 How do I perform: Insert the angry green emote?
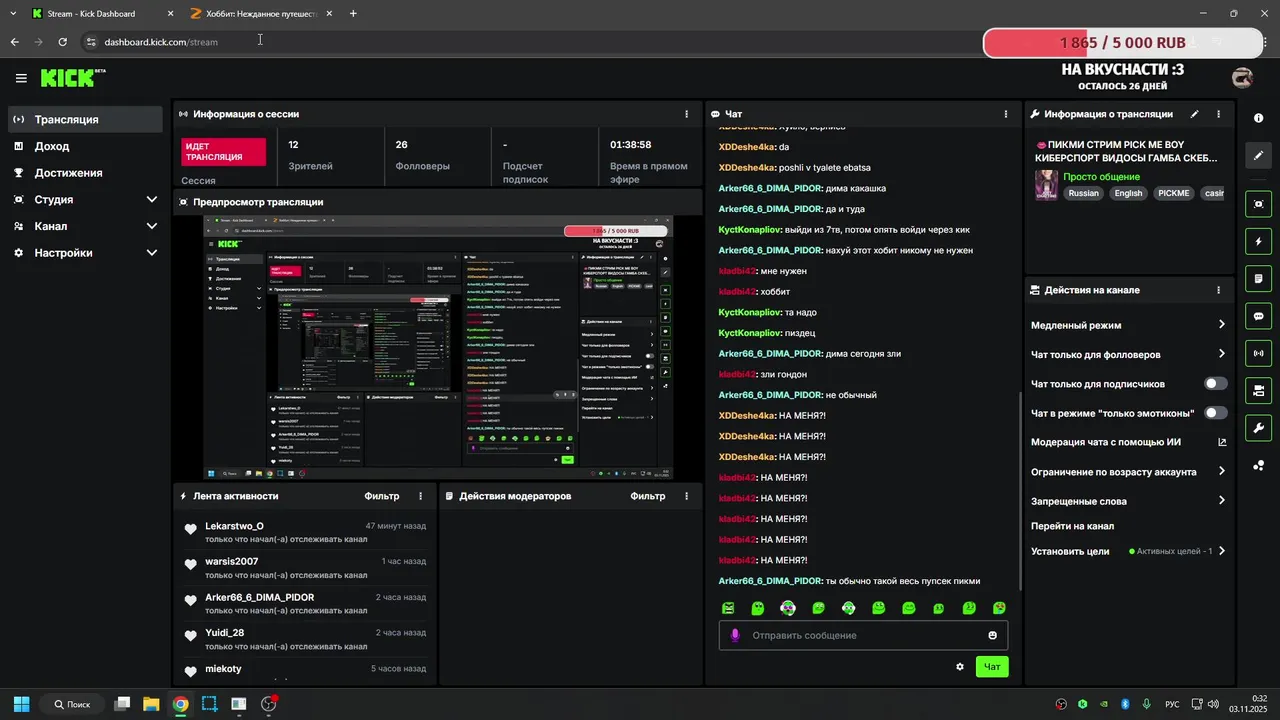coord(728,608)
